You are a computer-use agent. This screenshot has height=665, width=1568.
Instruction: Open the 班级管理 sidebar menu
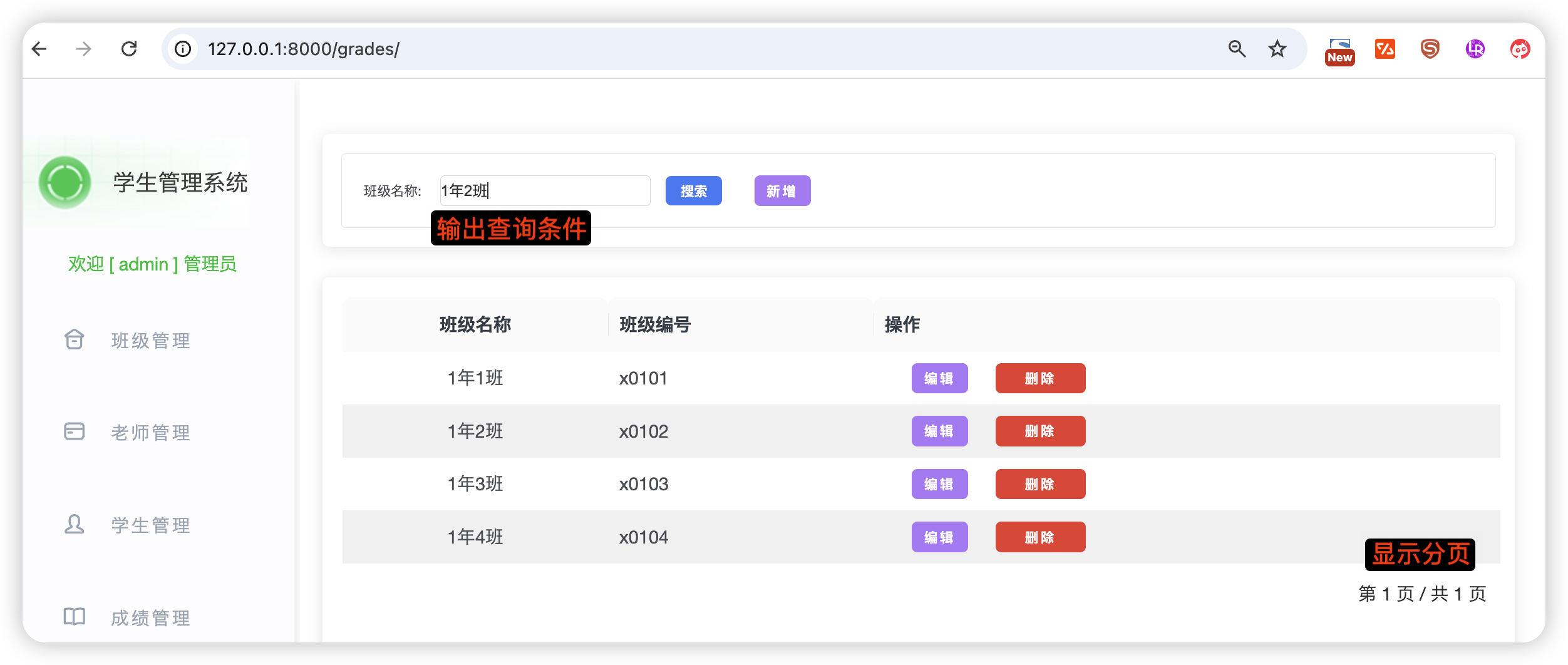click(x=150, y=341)
